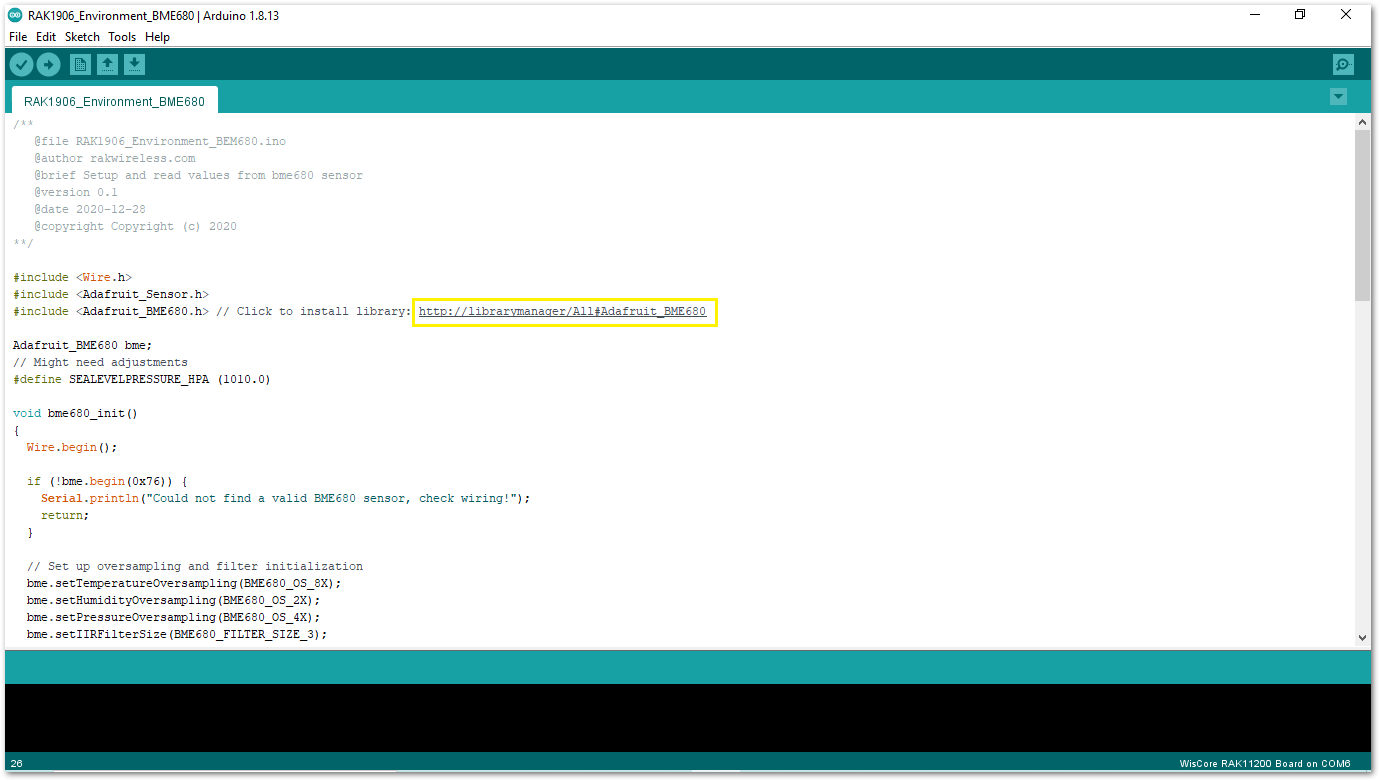Click the 'Adafruit_BME680 bme;' line
This screenshot has height=781, width=1380.
click(x=82, y=346)
